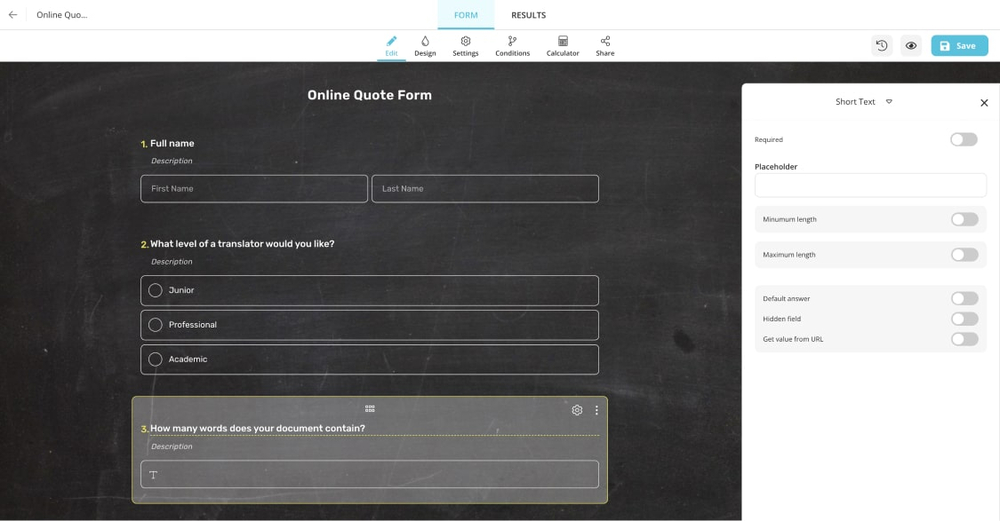Close the Short Text settings panel

pos(984,103)
